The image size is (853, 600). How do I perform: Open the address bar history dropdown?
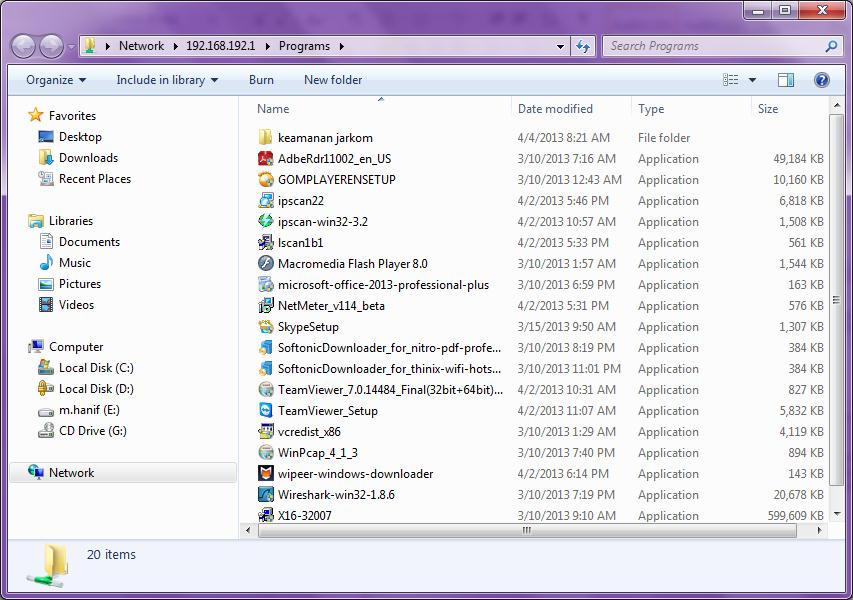coord(560,47)
